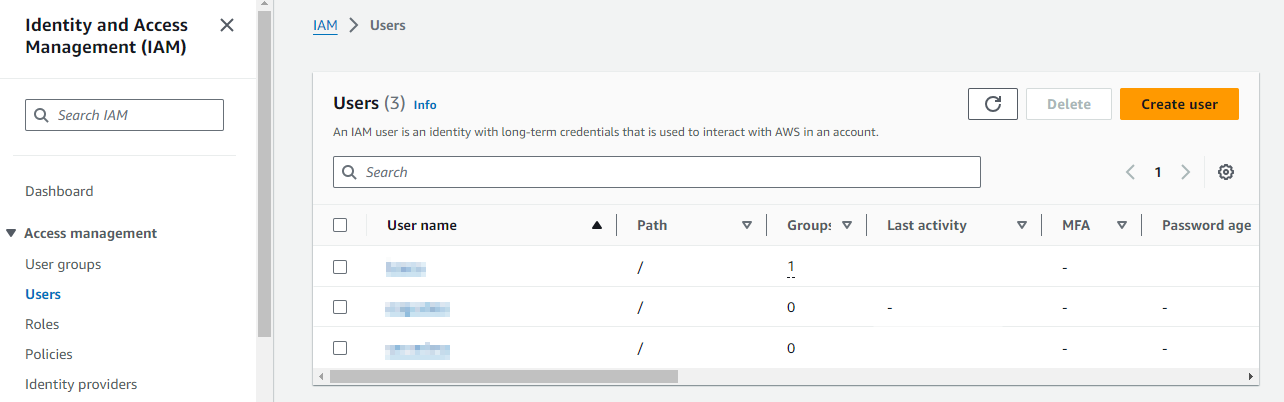Screen dimensions: 1284x402
Task: Sort the Last activity column
Action: click(1021, 225)
